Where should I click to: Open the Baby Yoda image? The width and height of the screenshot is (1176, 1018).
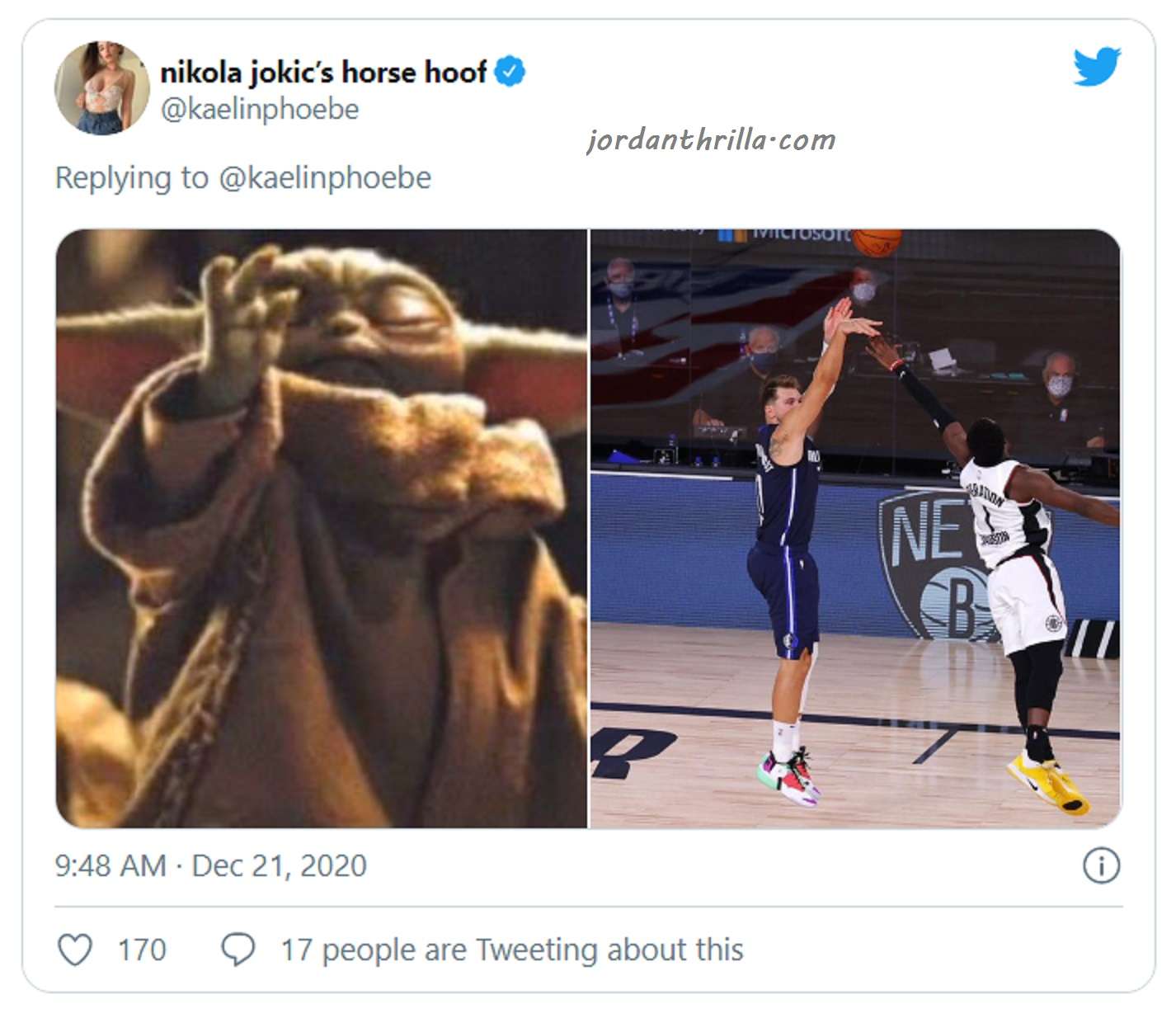(322, 528)
